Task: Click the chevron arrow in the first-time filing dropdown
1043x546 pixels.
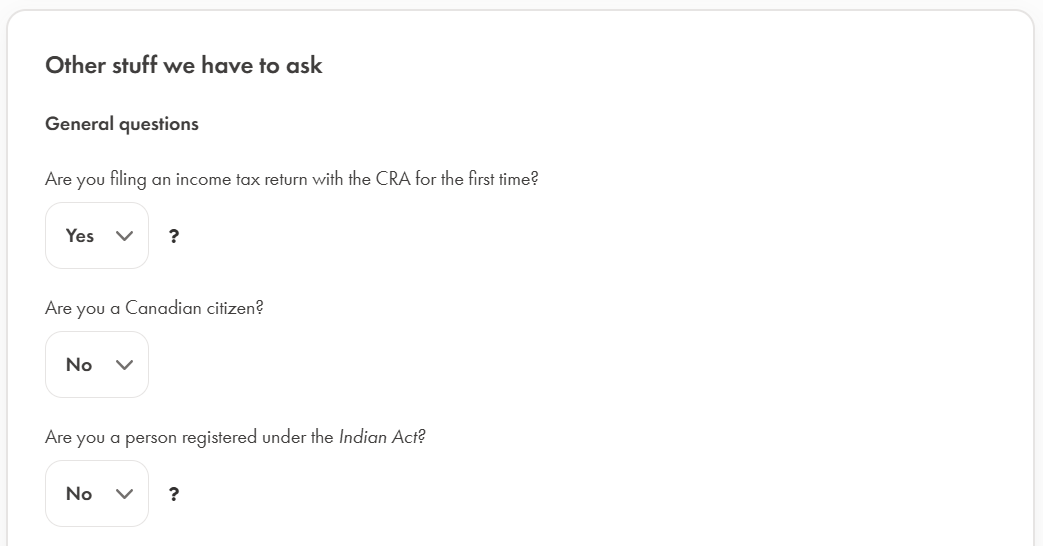Action: (124, 236)
